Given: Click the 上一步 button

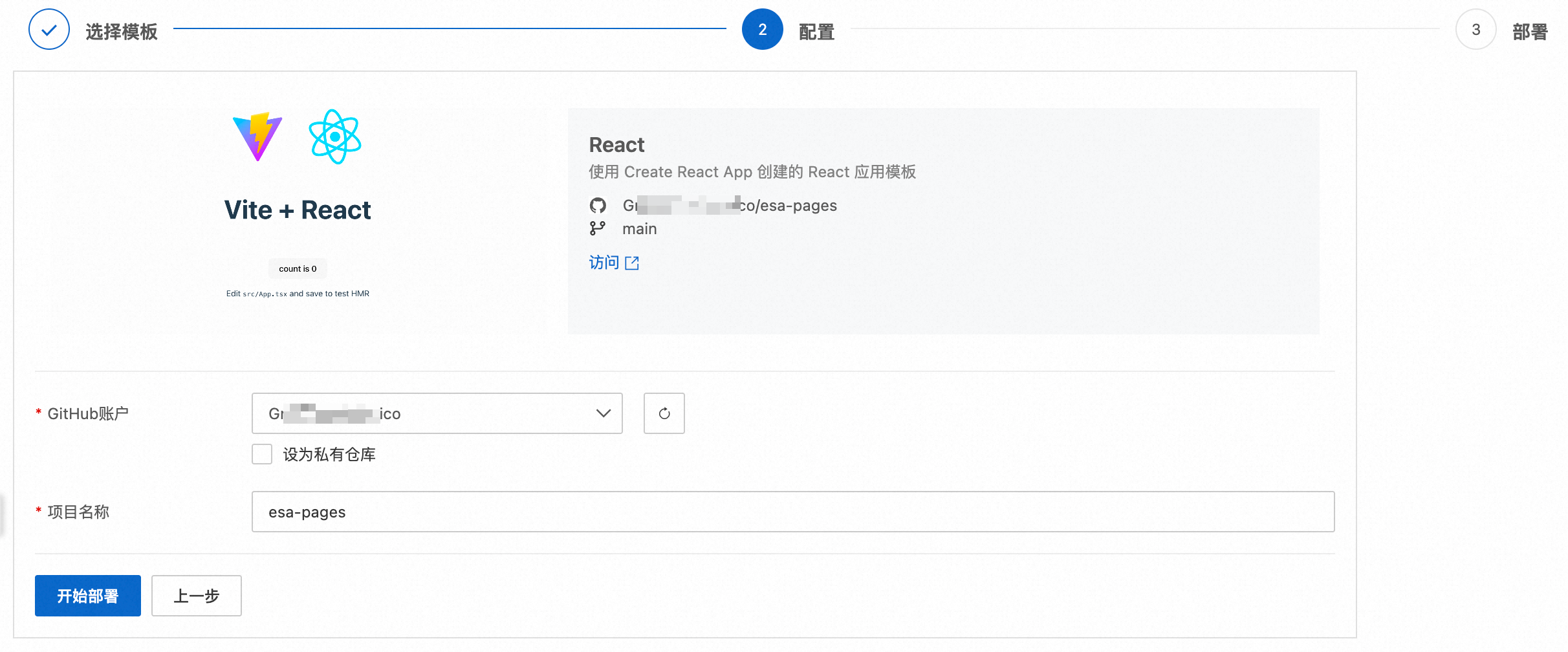Looking at the screenshot, I should (197, 596).
